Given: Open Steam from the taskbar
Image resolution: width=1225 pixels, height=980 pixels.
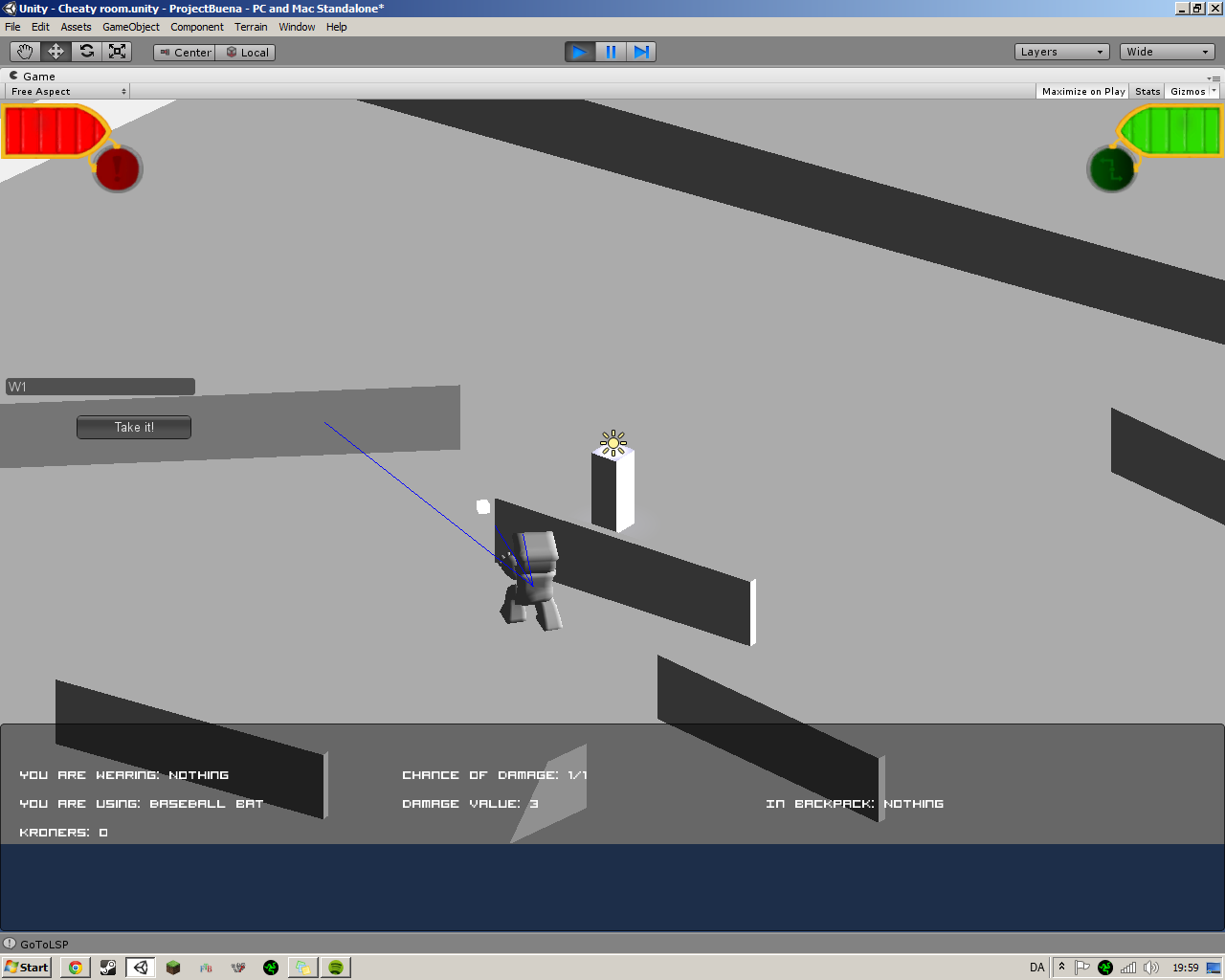Looking at the screenshot, I should point(108,968).
